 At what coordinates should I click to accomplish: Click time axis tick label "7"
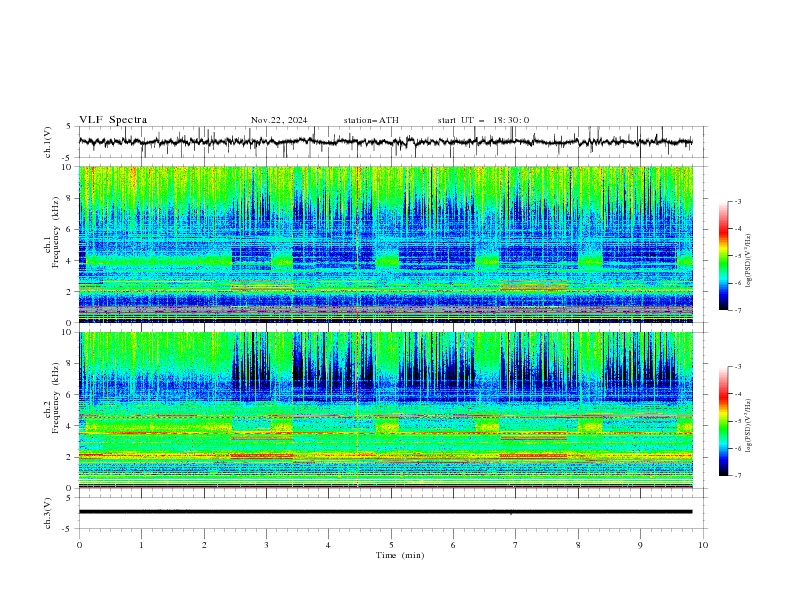pyautogui.click(x=516, y=545)
